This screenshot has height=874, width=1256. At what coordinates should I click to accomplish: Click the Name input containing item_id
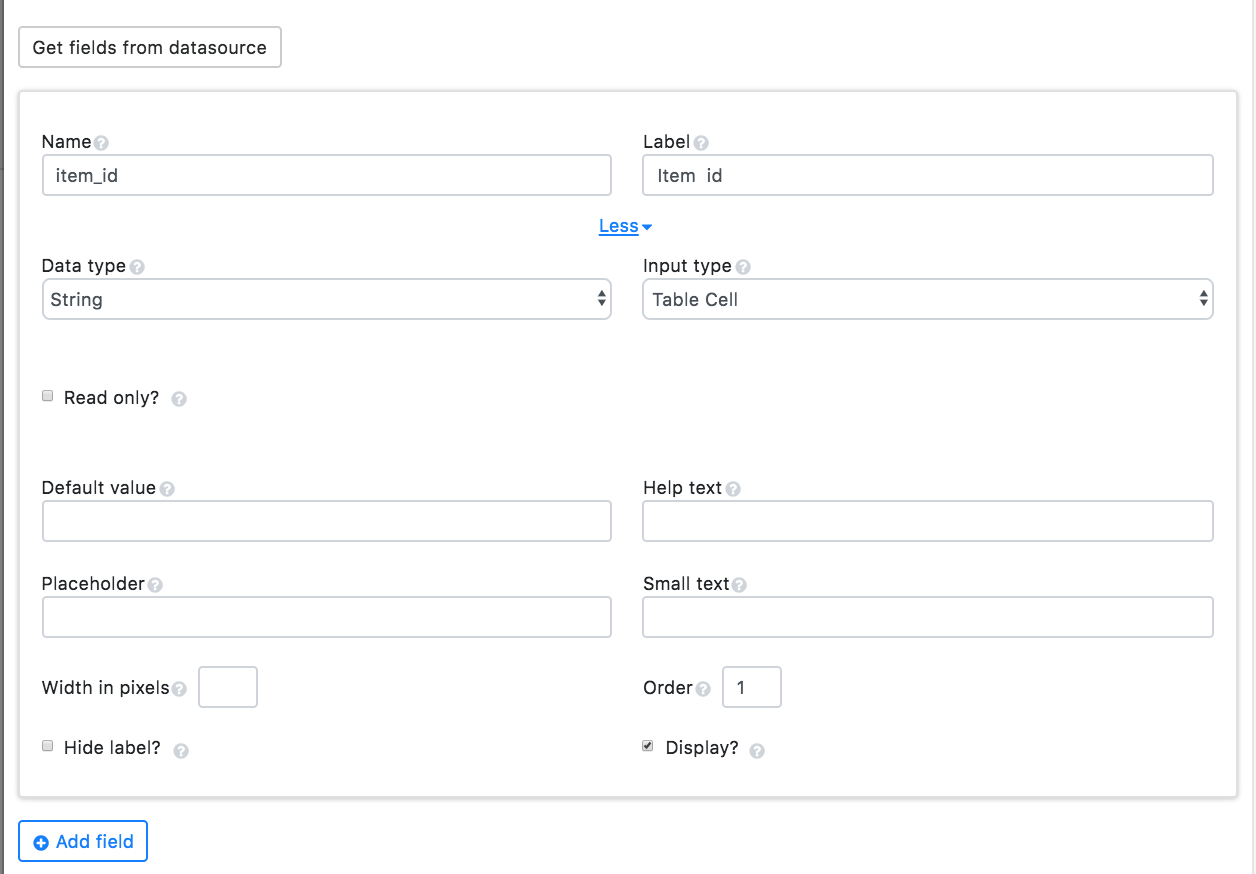point(326,175)
